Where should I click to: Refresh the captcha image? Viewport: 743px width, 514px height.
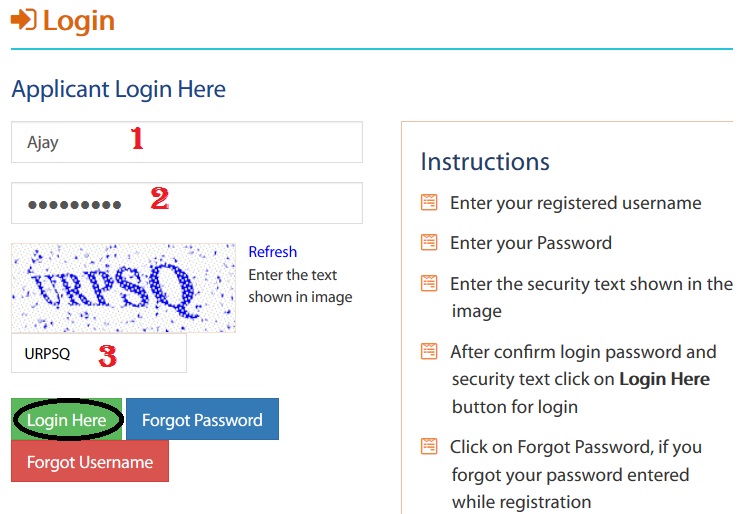[272, 252]
